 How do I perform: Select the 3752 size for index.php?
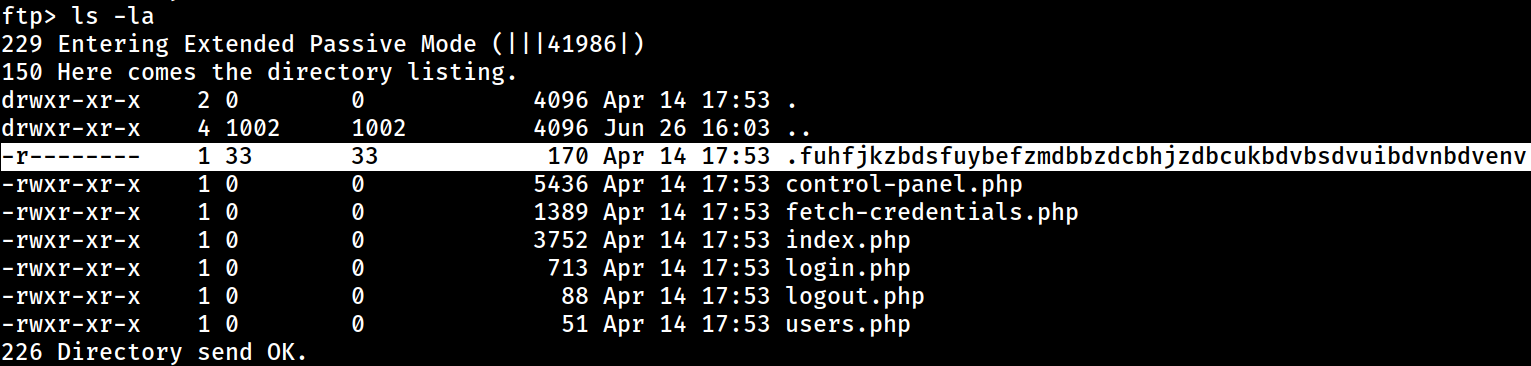pyautogui.click(x=560, y=241)
